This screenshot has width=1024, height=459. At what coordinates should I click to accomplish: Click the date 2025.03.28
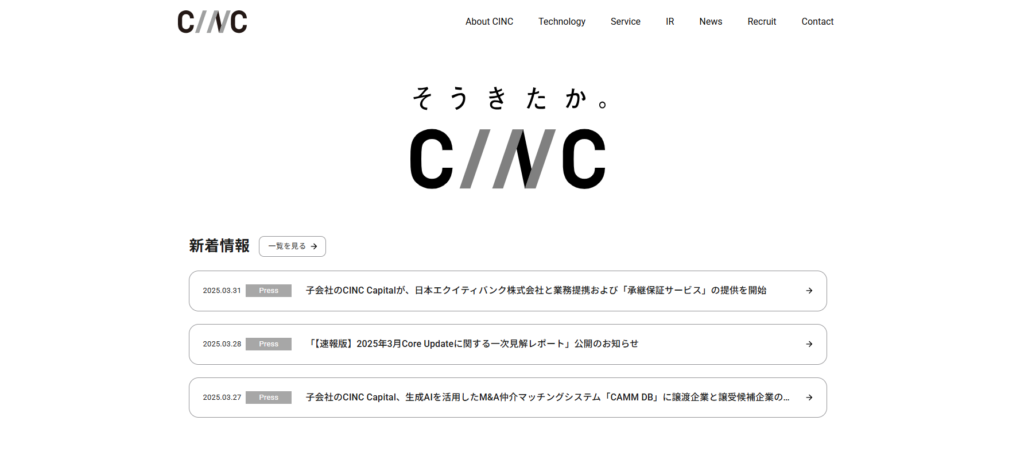click(x=222, y=344)
